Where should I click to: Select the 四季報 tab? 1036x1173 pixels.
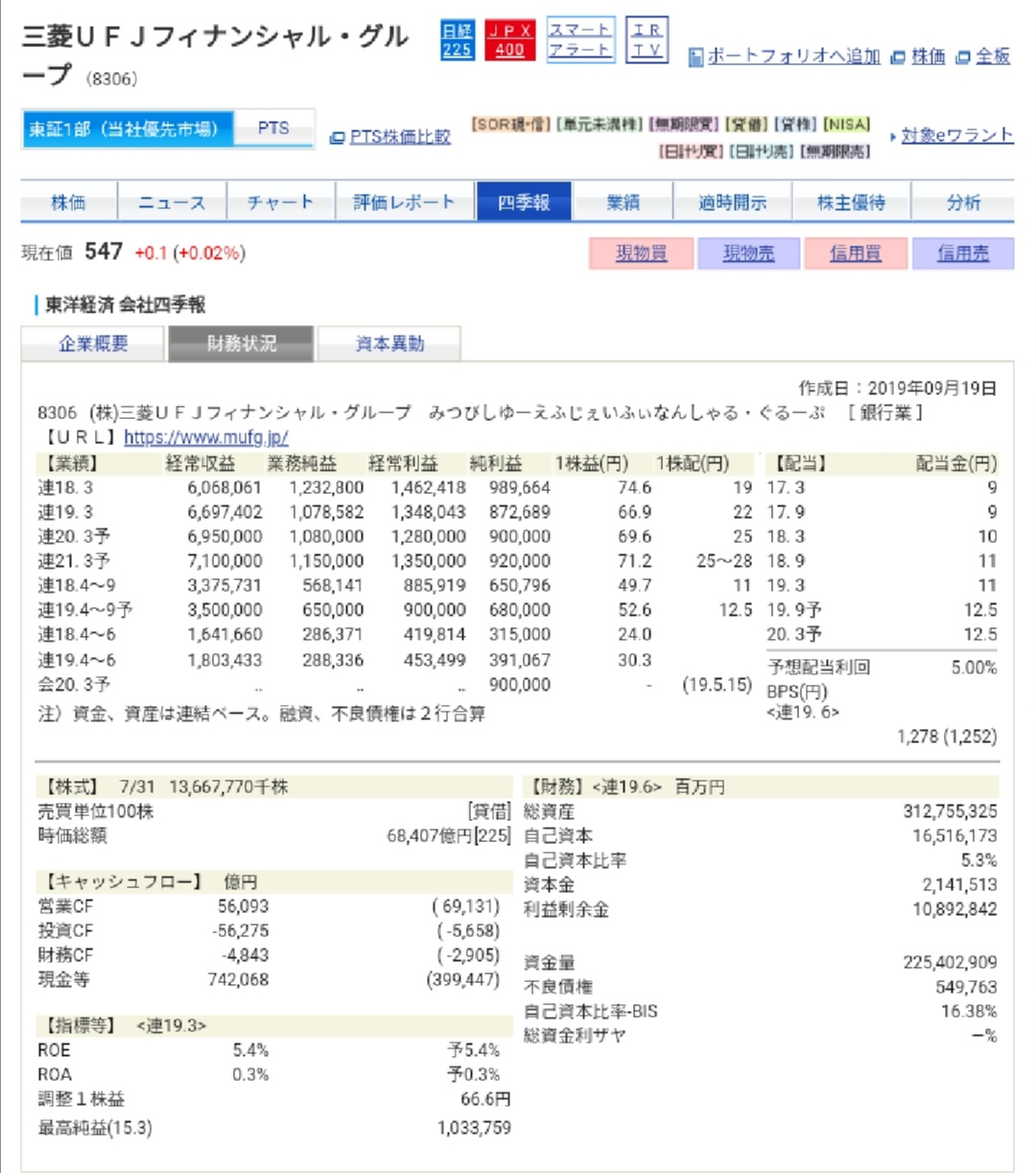[x=524, y=202]
